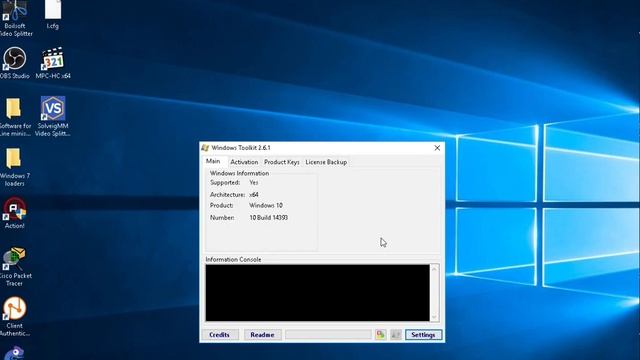The image size is (640, 360).
Task: Click the 'Windows 10' product value
Action: (x=266, y=205)
